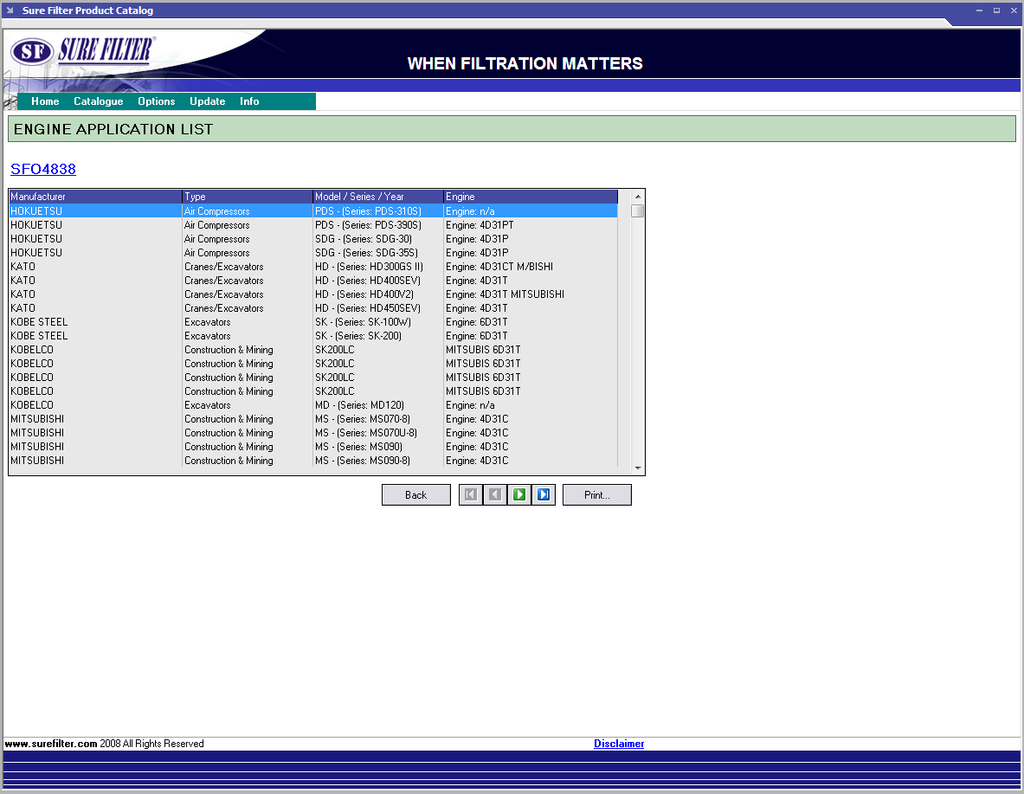This screenshot has width=1024, height=794.
Task: Jump to last page of results
Action: click(x=543, y=495)
